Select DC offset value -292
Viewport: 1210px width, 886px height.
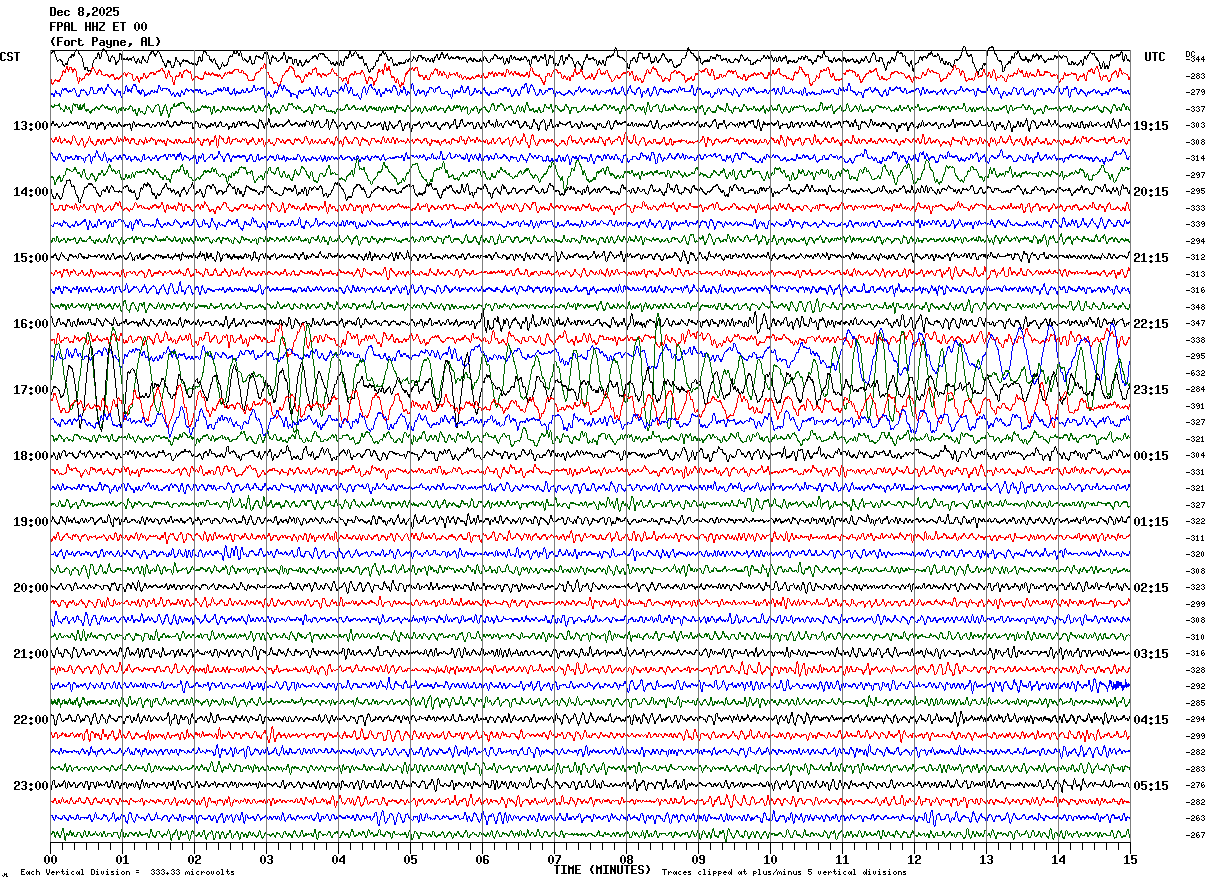point(1195,686)
